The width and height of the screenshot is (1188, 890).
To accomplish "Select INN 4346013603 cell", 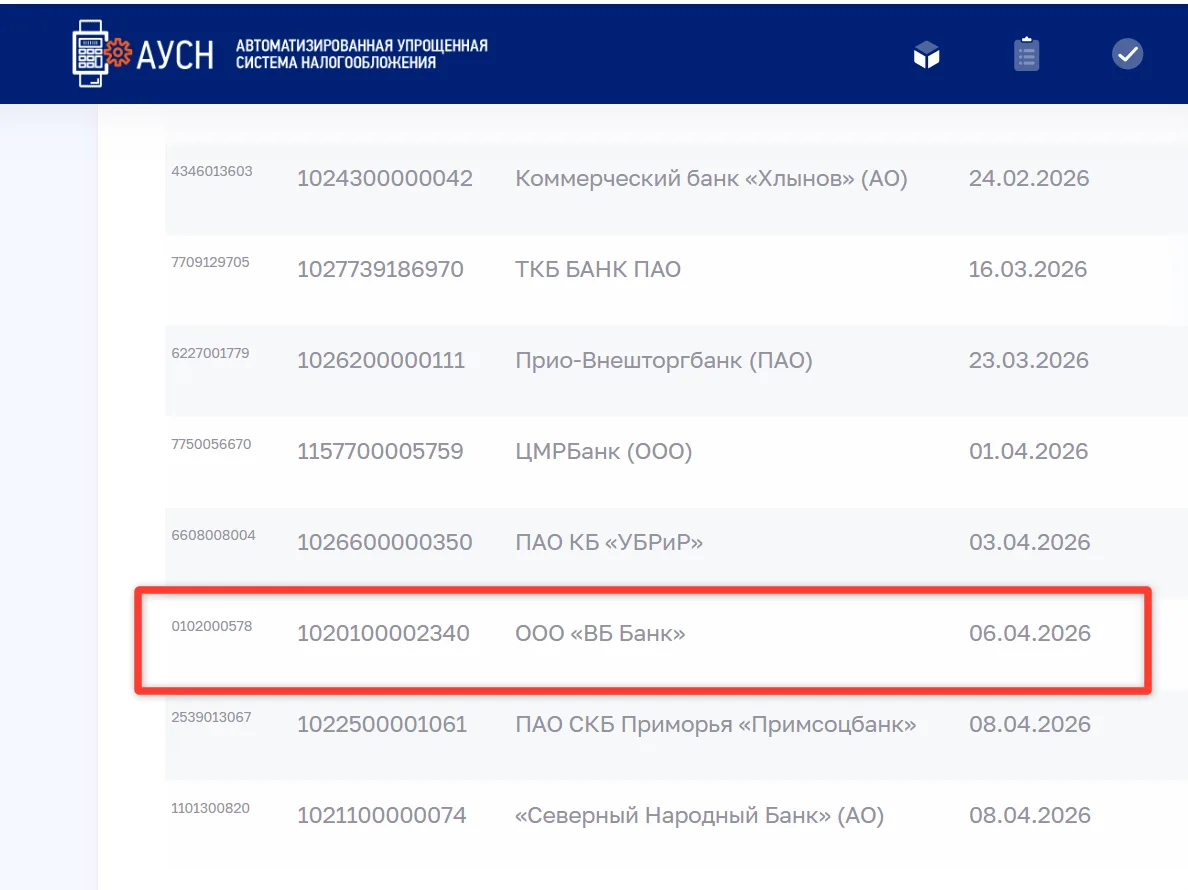I will [x=211, y=171].
